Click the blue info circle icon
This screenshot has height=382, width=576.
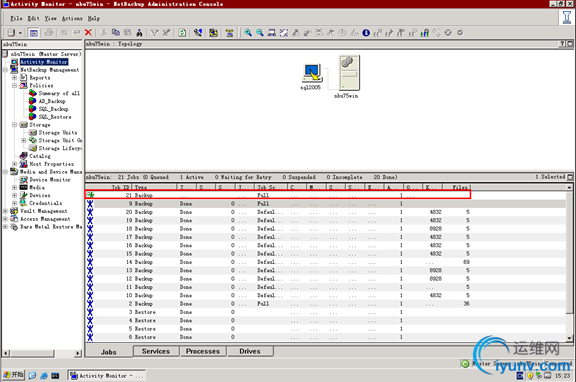click(x=366, y=33)
